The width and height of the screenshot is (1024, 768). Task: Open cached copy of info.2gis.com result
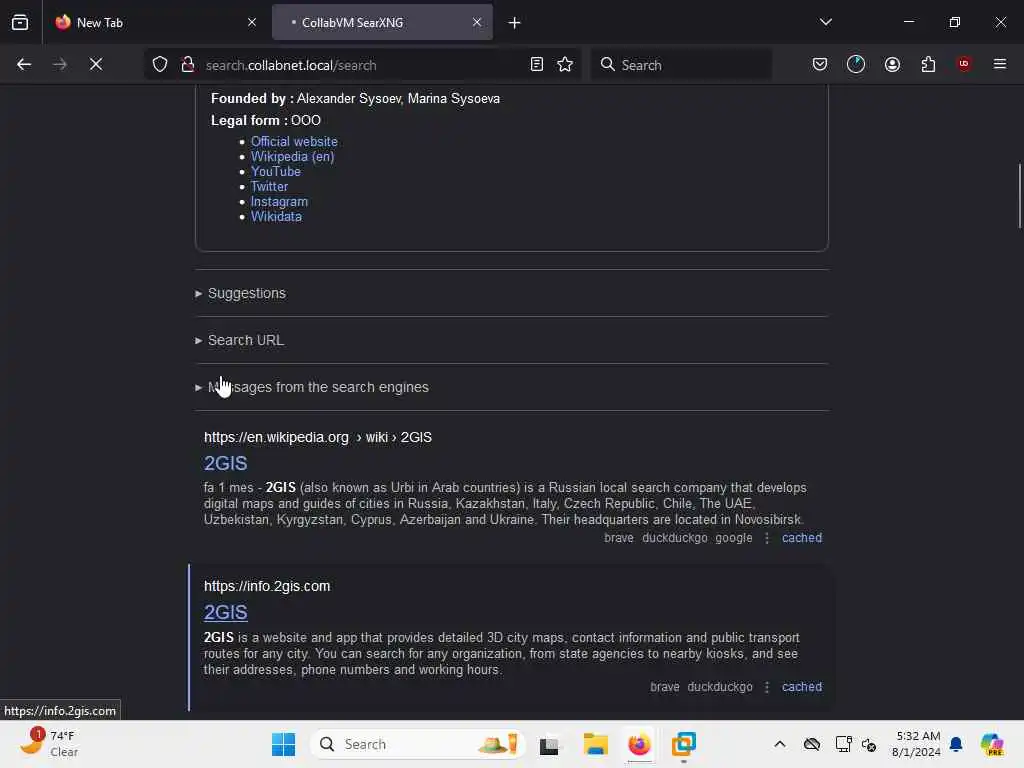(x=801, y=686)
